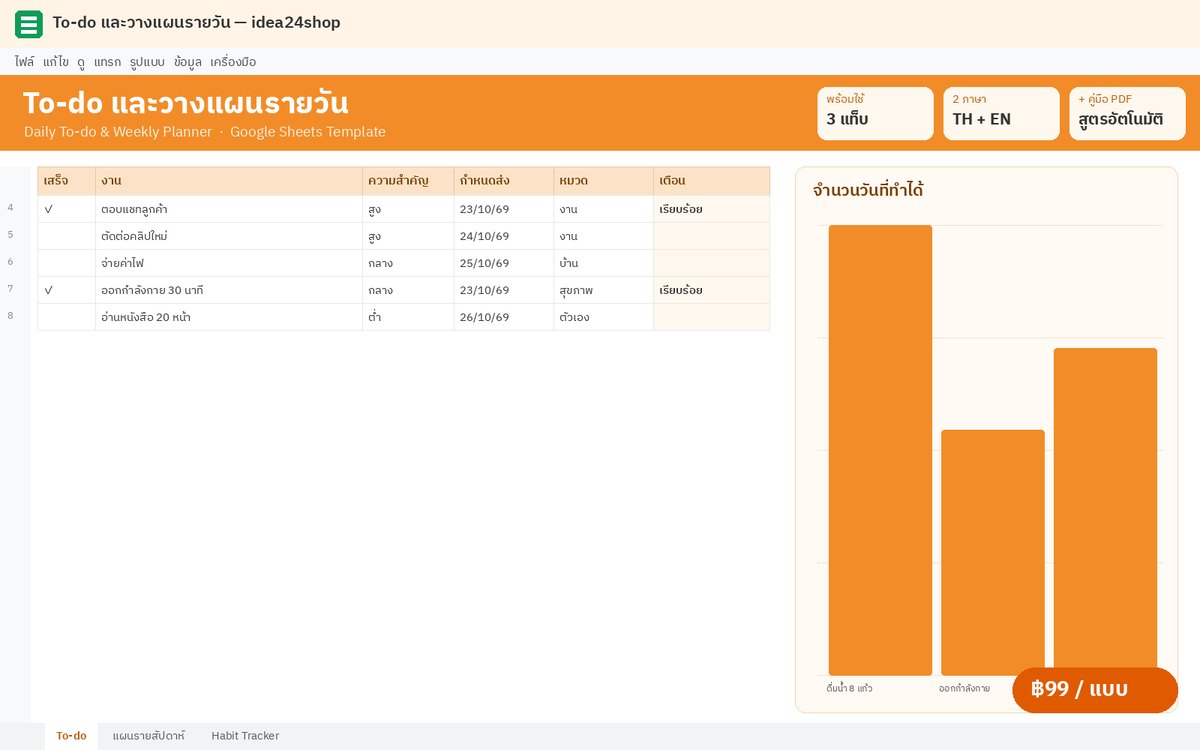Select the ออกกำลังกาย 30 นาที task cell

229,290
